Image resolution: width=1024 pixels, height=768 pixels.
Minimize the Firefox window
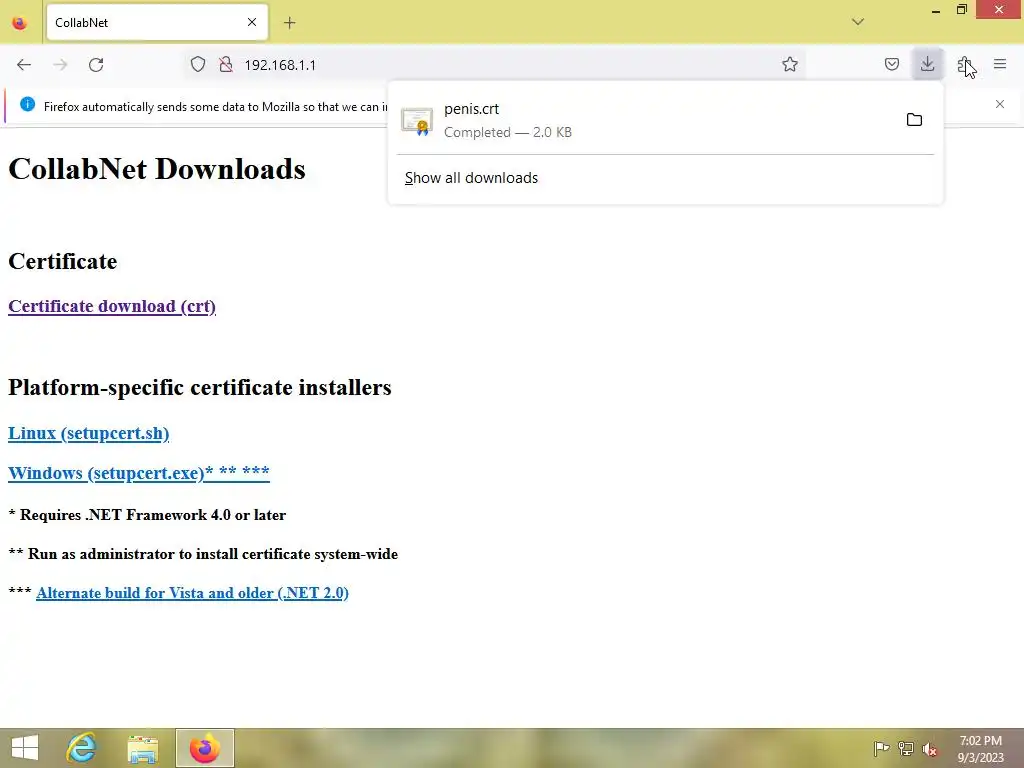pos(936,10)
